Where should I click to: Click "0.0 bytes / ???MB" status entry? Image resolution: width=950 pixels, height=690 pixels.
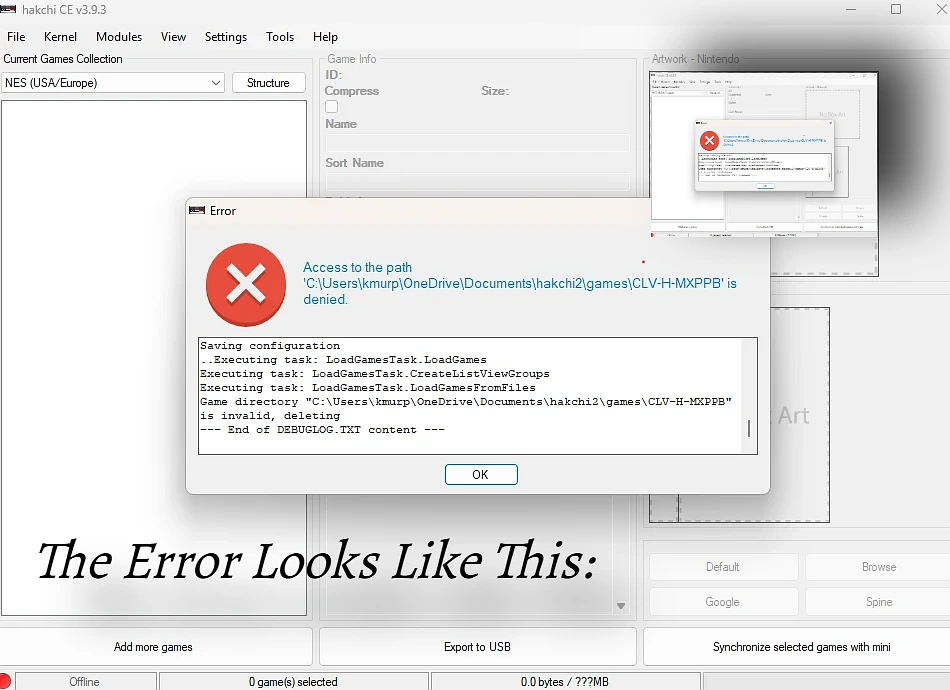click(565, 682)
